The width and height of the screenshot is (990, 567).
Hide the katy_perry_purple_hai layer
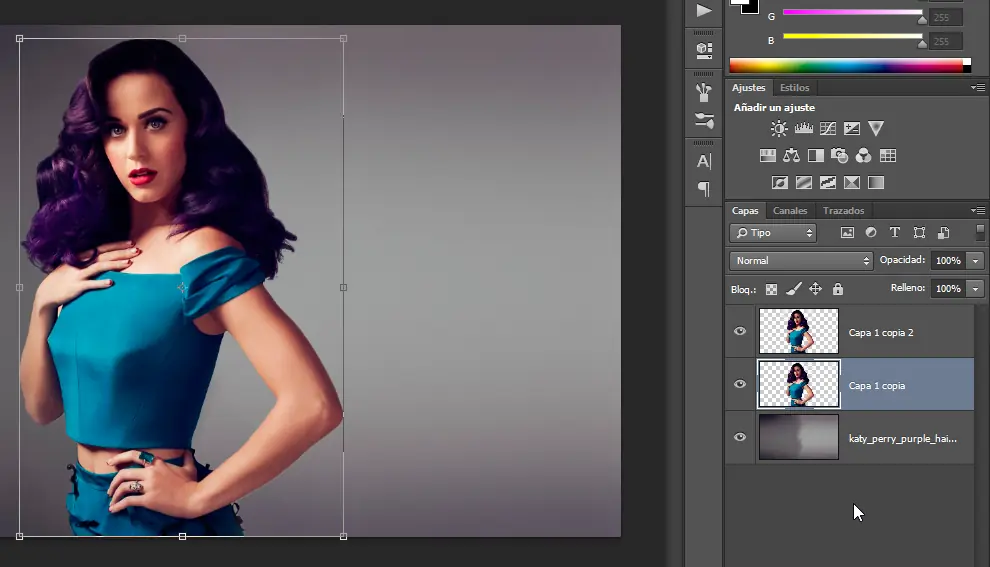pyautogui.click(x=740, y=437)
